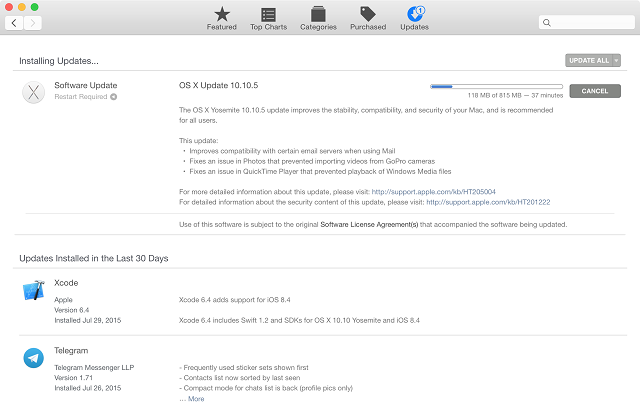
Task: Open the Featured star tab
Action: pyautogui.click(x=222, y=19)
